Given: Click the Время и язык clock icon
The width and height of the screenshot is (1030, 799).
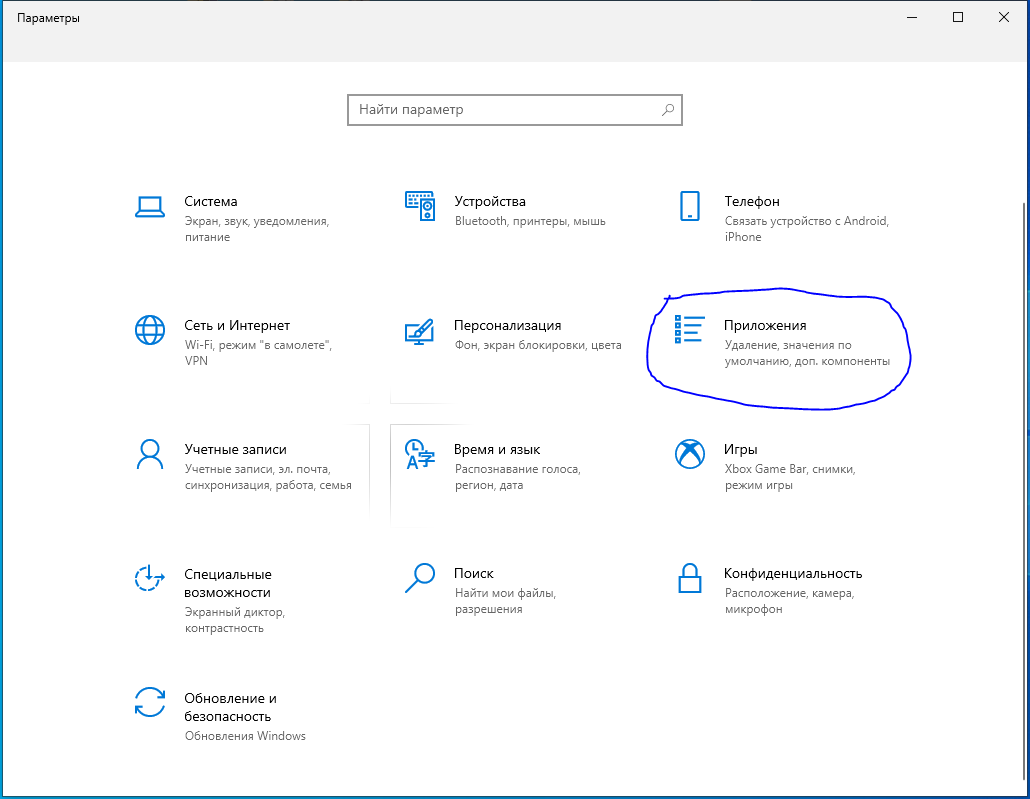Looking at the screenshot, I should [x=420, y=454].
